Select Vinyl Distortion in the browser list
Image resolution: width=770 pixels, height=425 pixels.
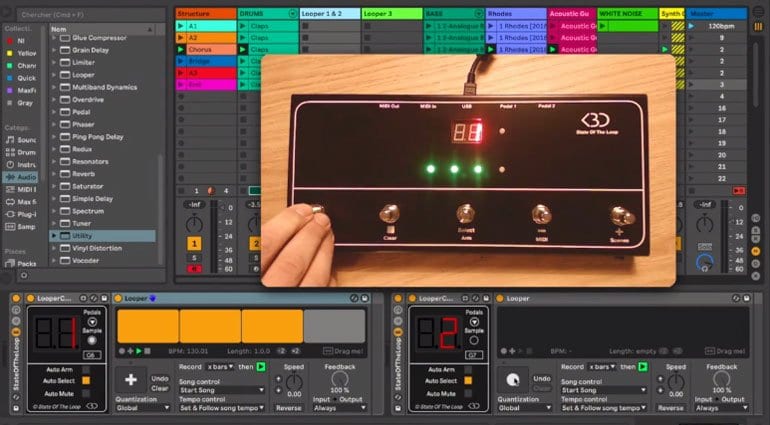97,248
